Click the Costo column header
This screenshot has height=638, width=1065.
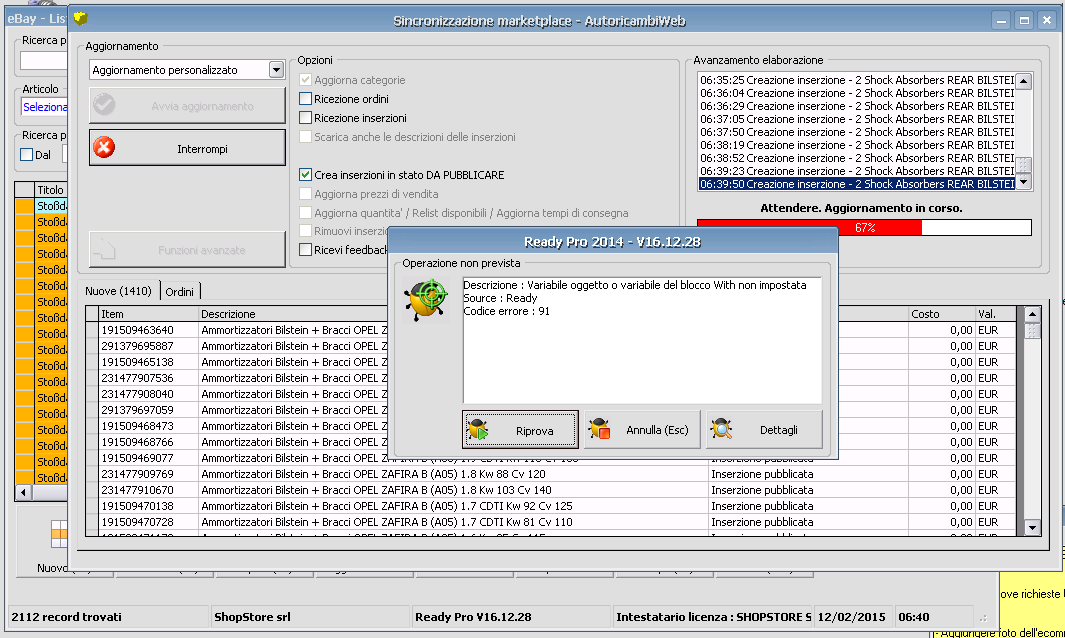[941, 314]
